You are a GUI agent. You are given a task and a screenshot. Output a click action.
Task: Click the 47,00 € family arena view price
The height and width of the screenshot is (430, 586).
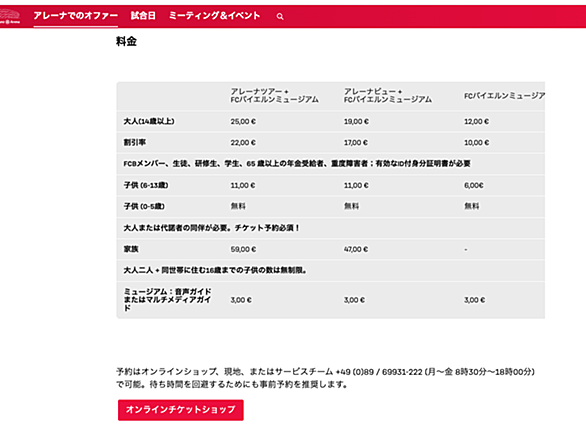pos(356,249)
